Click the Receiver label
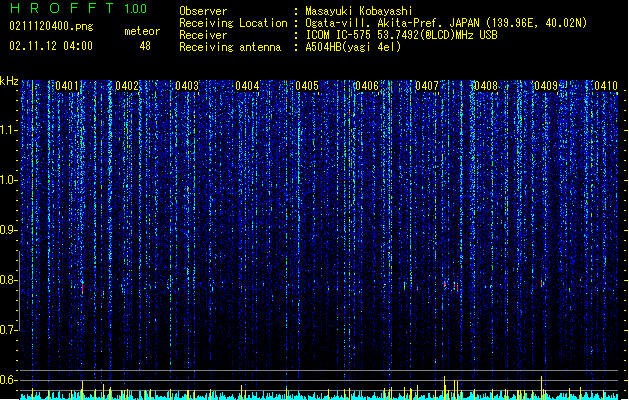This screenshot has width=629, height=400. (203, 35)
